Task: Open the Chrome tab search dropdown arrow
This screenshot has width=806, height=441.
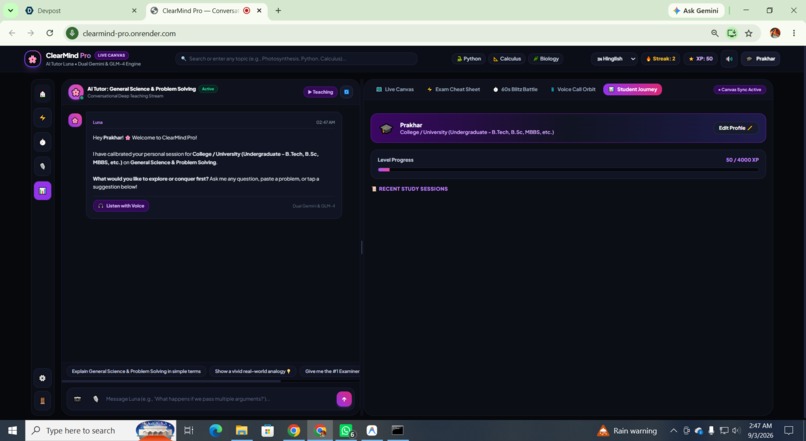Action: (x=10, y=10)
